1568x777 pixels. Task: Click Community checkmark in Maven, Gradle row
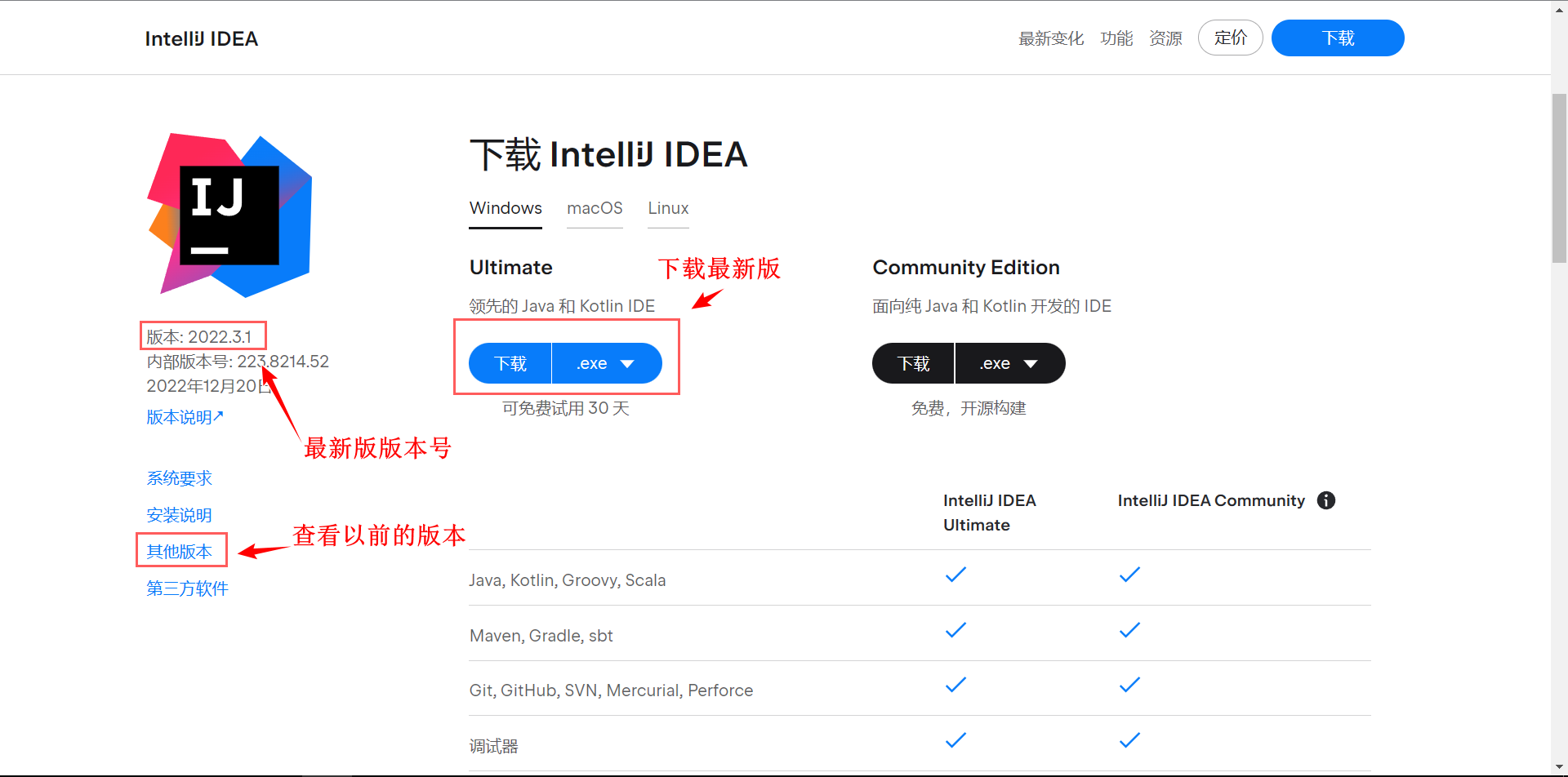pyautogui.click(x=1129, y=630)
